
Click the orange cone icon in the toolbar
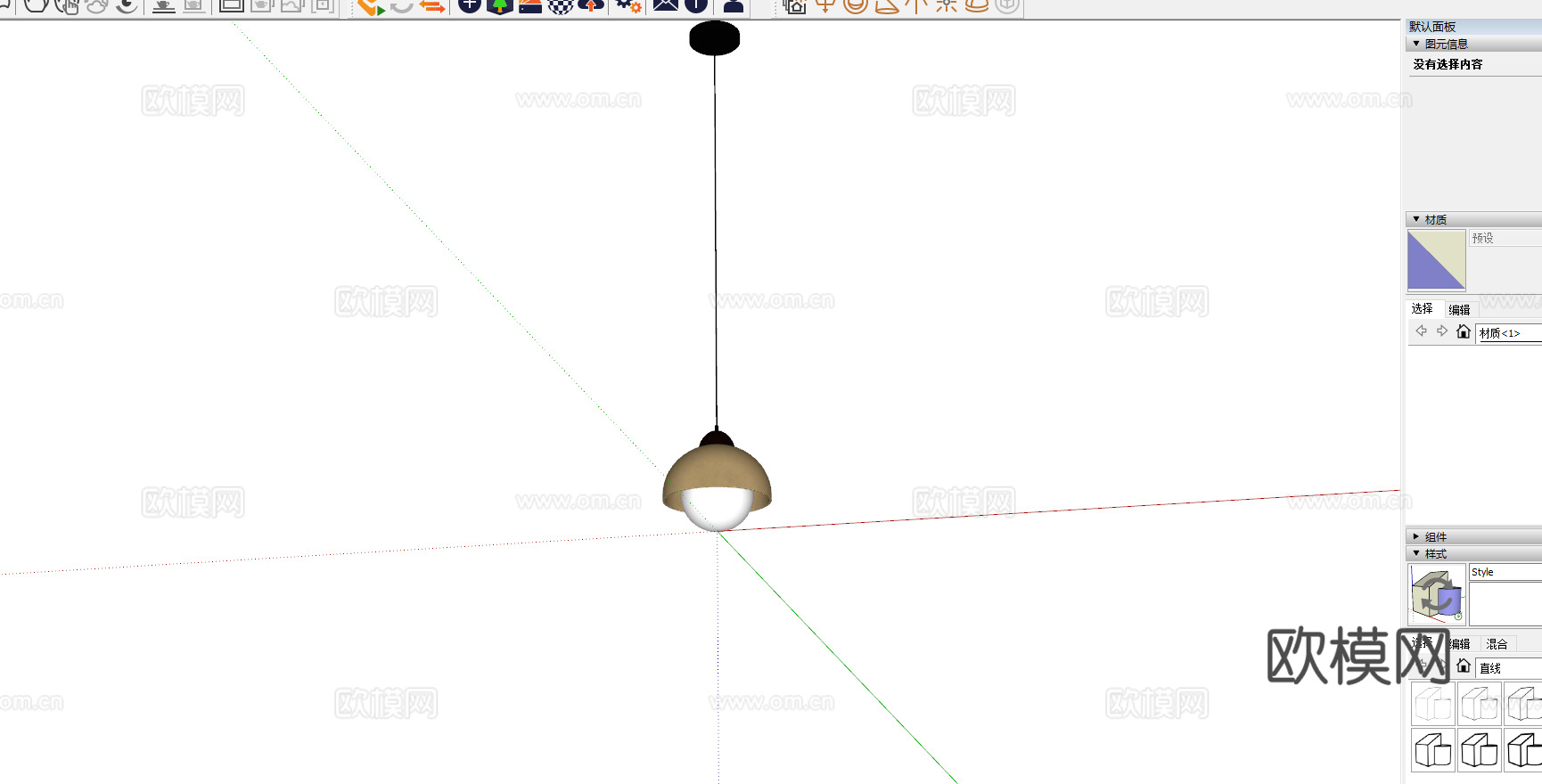click(887, 6)
